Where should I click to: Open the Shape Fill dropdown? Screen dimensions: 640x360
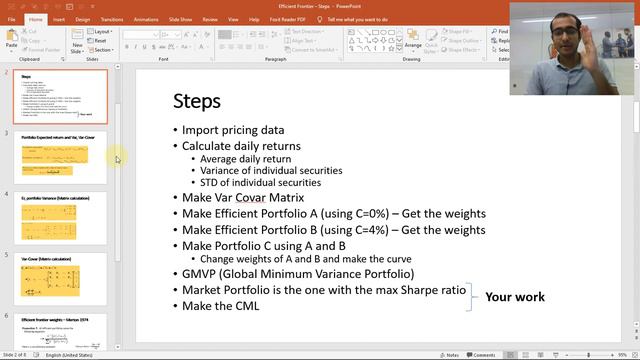pyautogui.click(x=457, y=31)
